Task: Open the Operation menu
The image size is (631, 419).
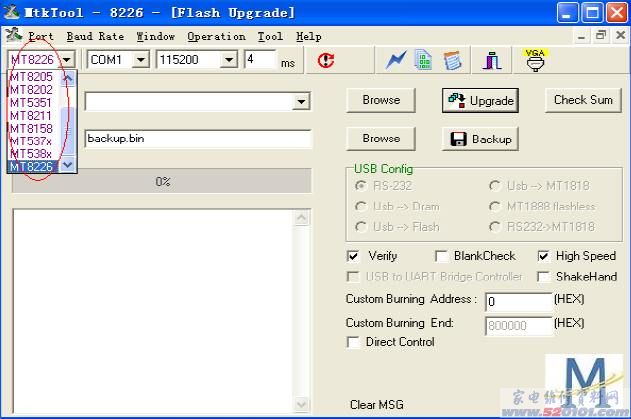Action: point(217,37)
